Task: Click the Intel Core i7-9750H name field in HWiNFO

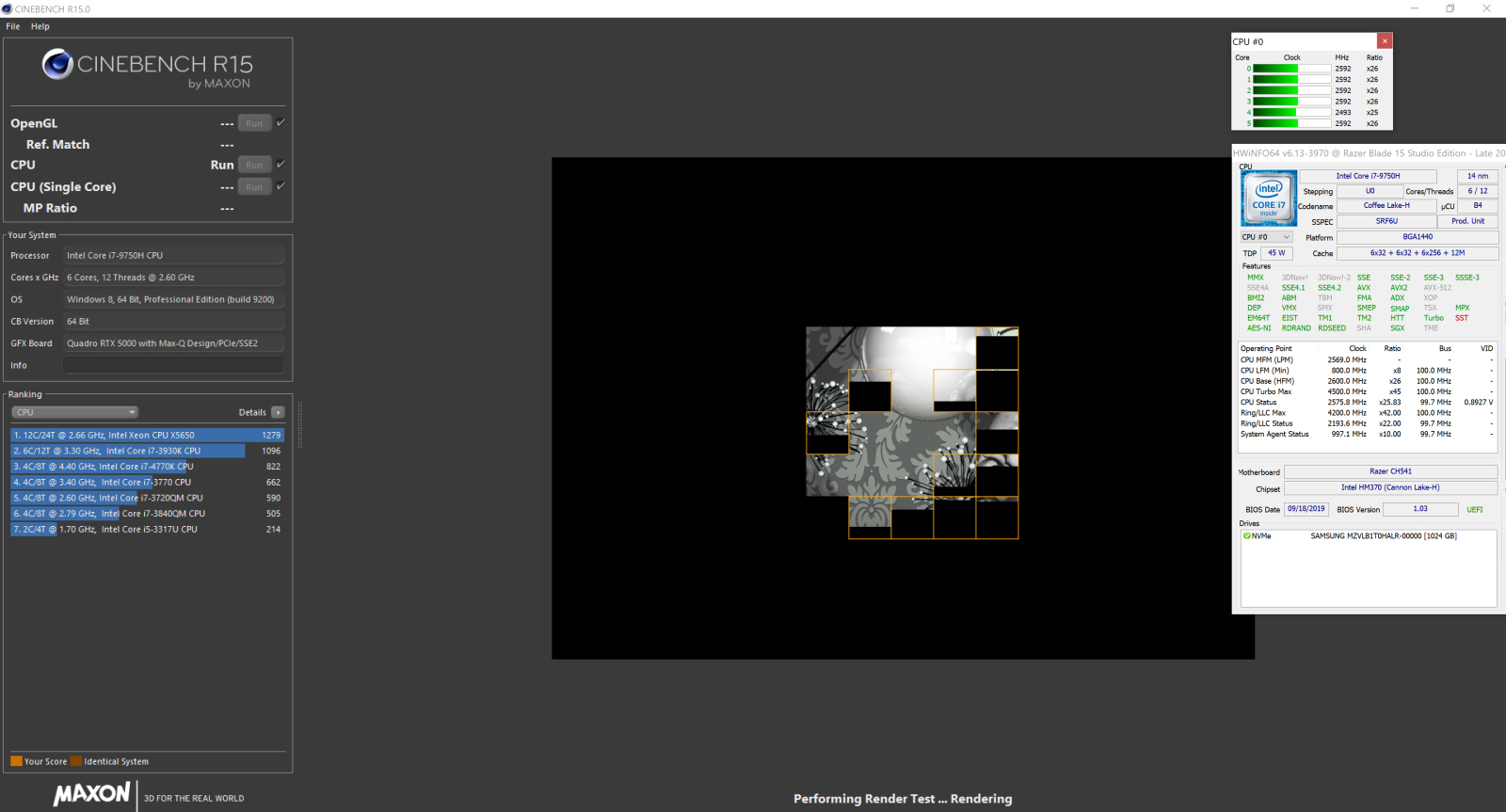Action: tap(1368, 176)
